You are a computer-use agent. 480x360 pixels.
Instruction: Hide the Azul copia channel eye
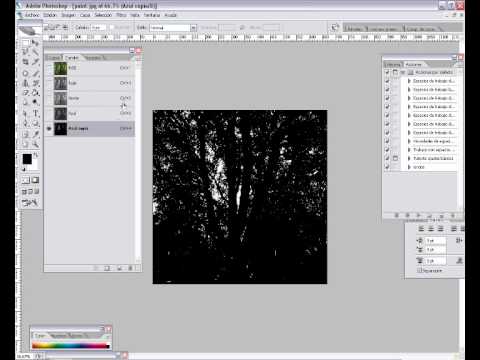coord(49,128)
